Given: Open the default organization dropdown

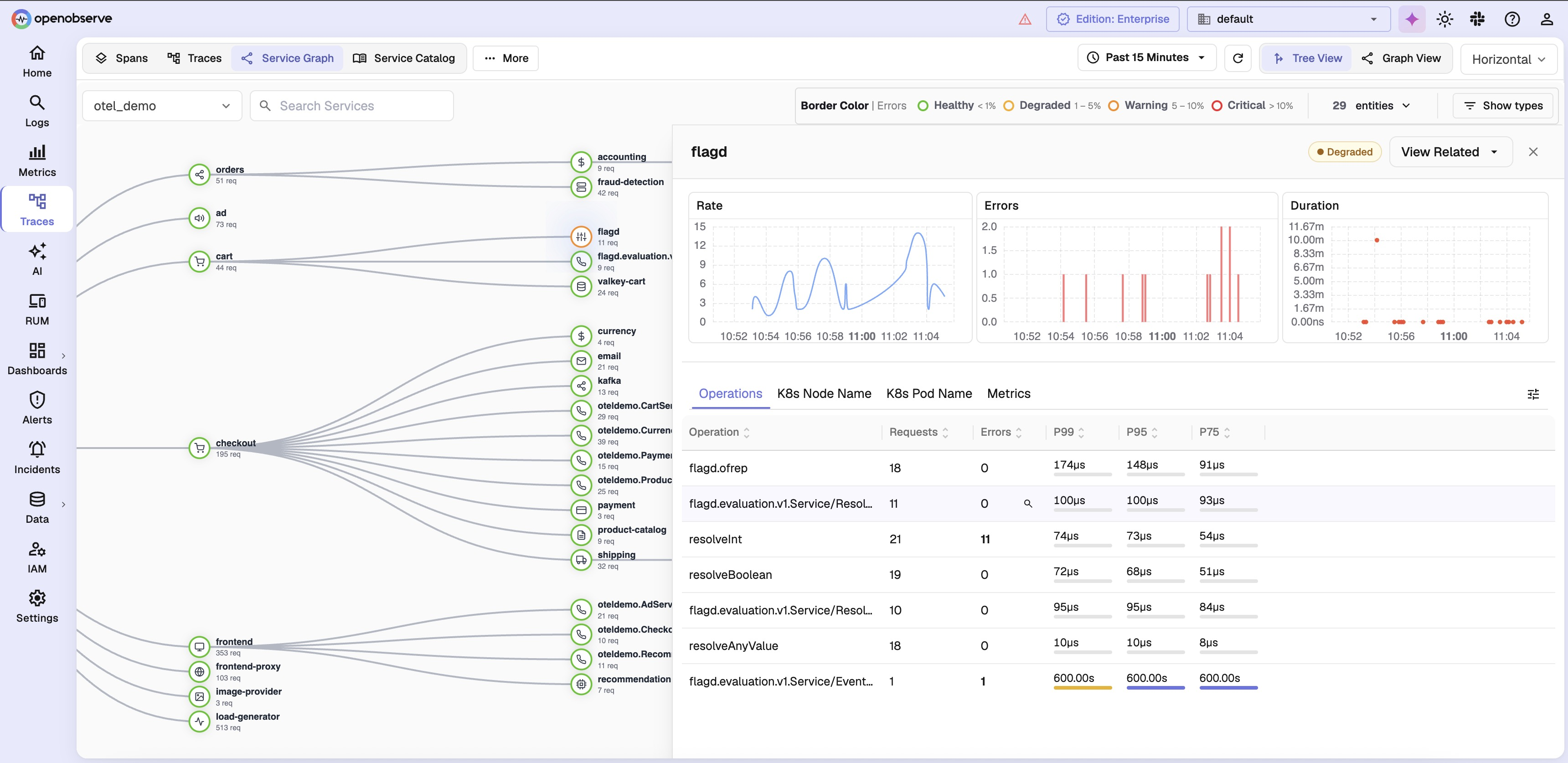Looking at the screenshot, I should pyautogui.click(x=1289, y=20).
